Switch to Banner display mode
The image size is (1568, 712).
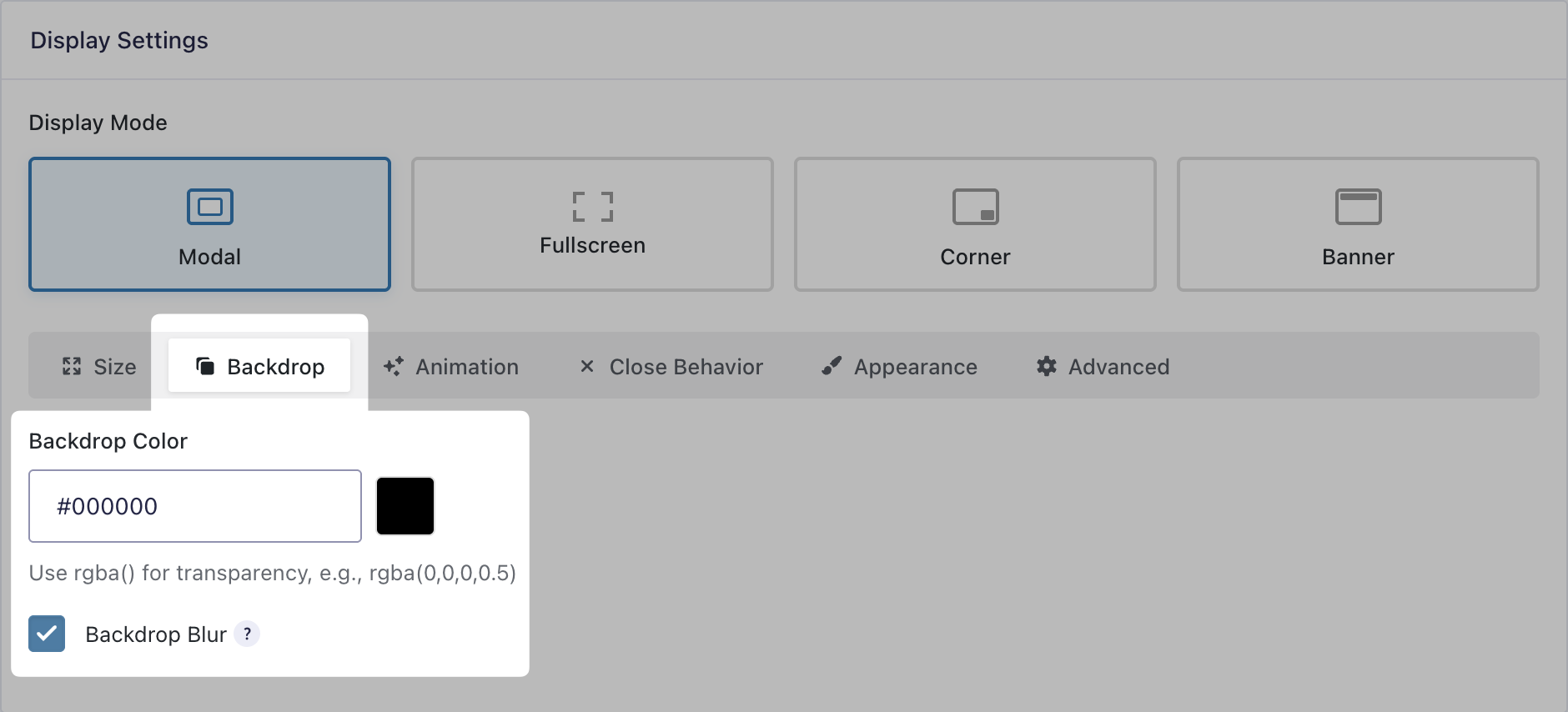click(1358, 224)
